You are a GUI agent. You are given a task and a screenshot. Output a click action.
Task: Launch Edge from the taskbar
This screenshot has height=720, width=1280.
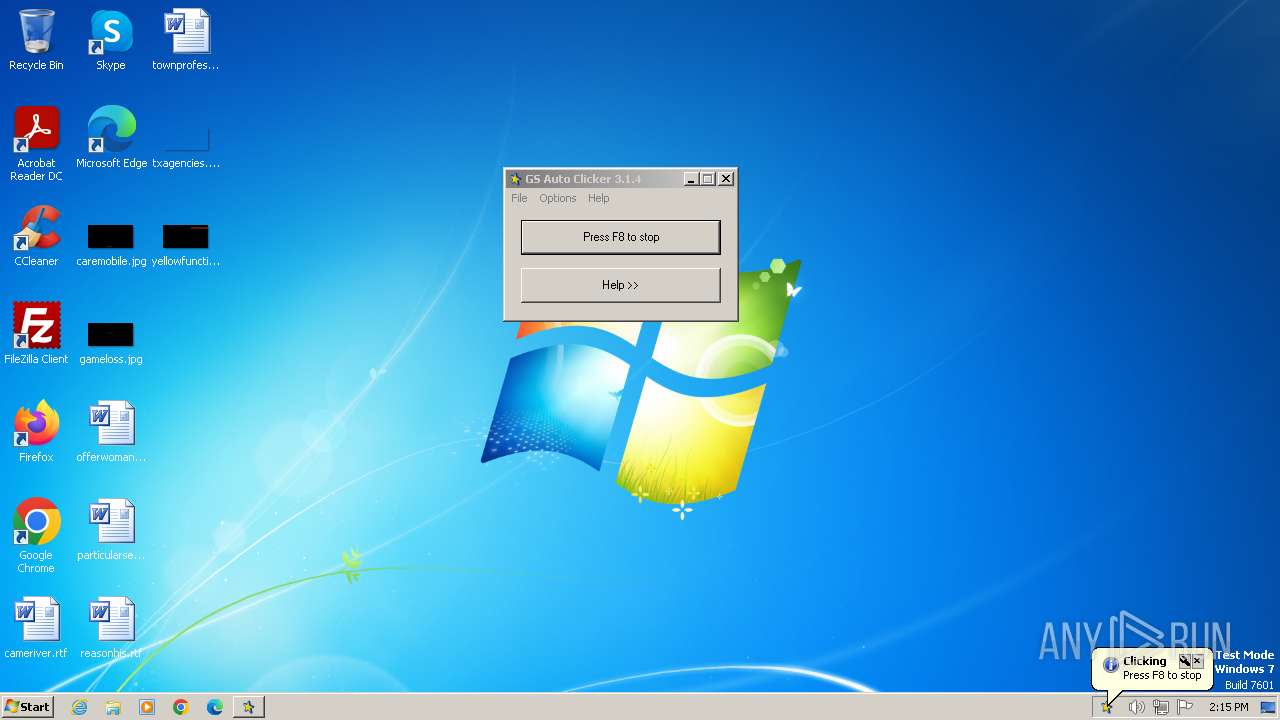coord(215,707)
